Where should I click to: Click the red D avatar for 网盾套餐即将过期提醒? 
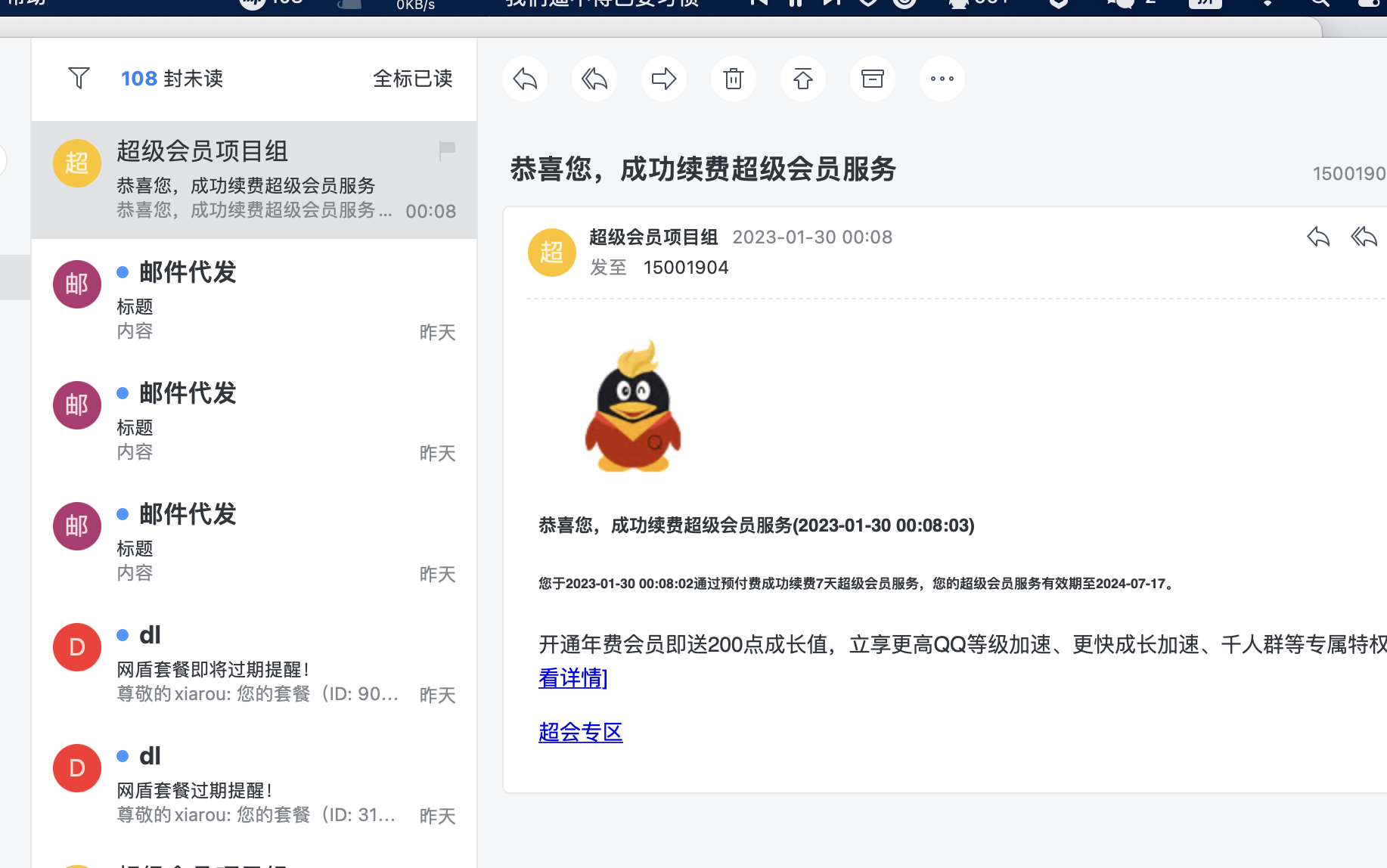pos(77,647)
